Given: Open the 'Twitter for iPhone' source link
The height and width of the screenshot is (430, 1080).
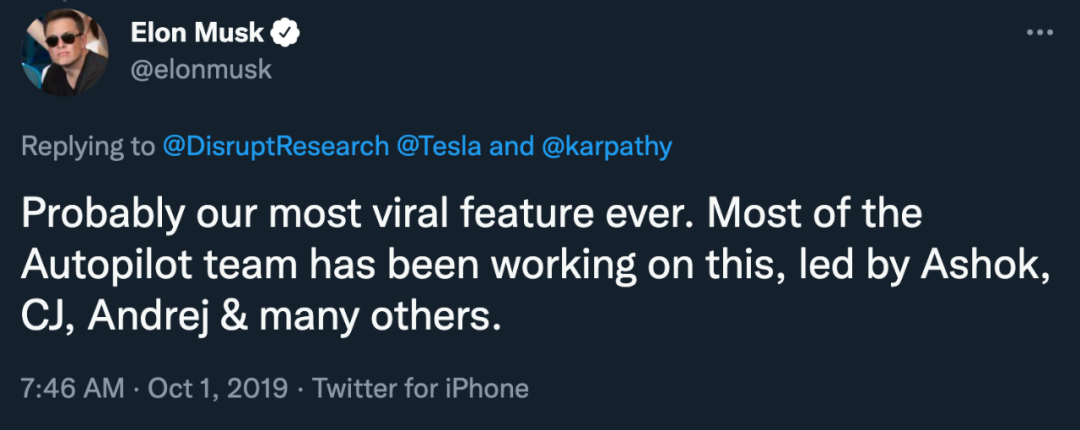Looking at the screenshot, I should 420,387.
